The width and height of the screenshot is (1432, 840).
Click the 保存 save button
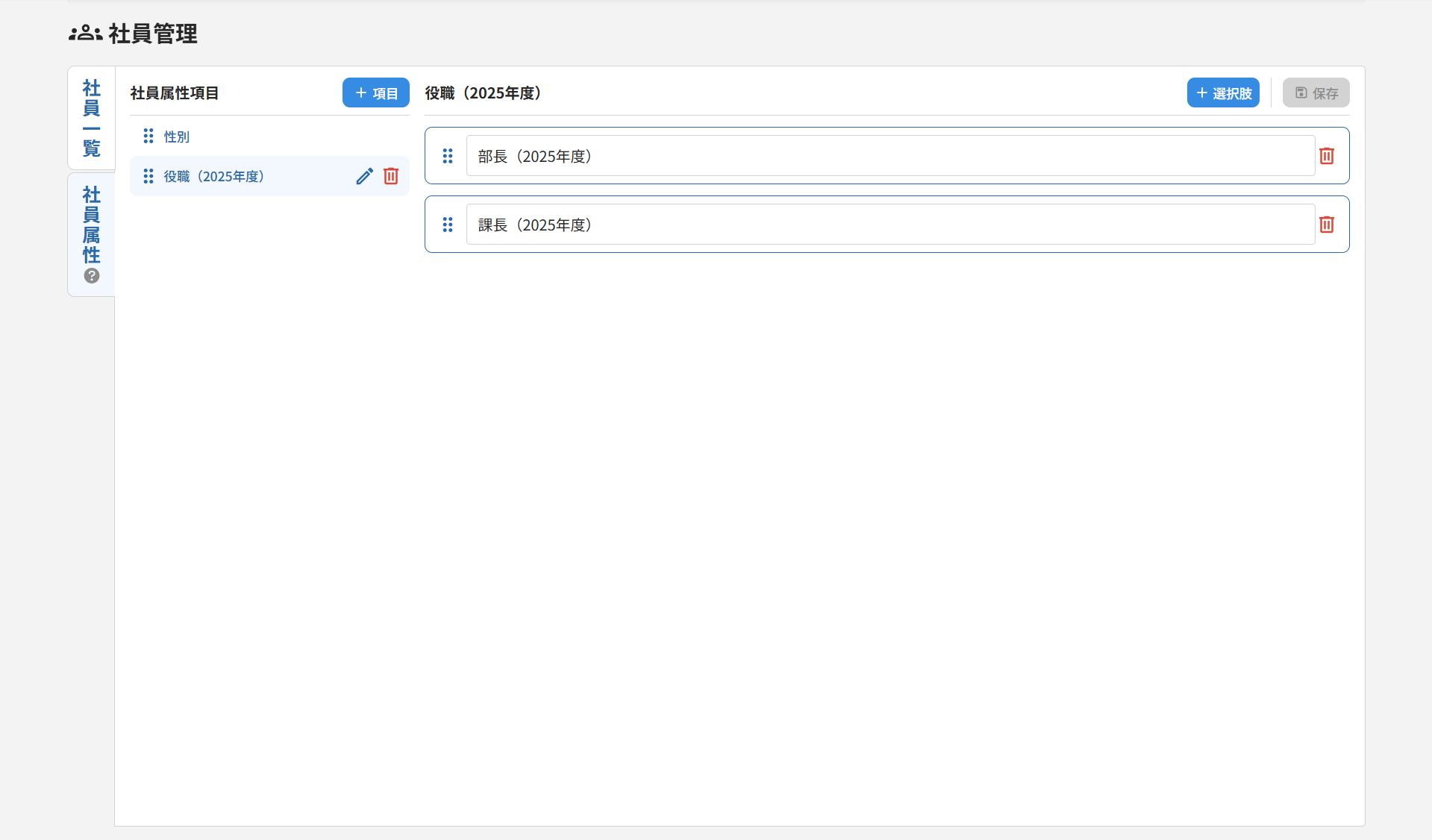click(x=1316, y=93)
